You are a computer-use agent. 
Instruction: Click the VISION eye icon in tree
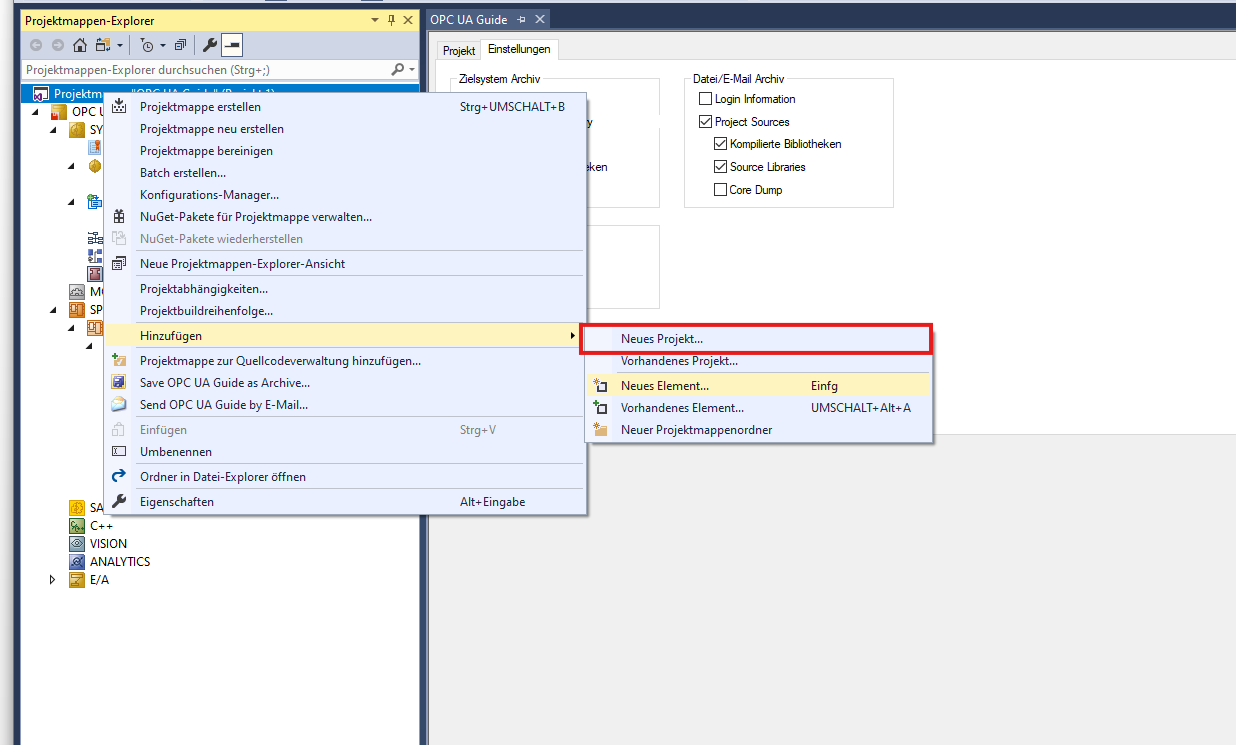(77, 544)
